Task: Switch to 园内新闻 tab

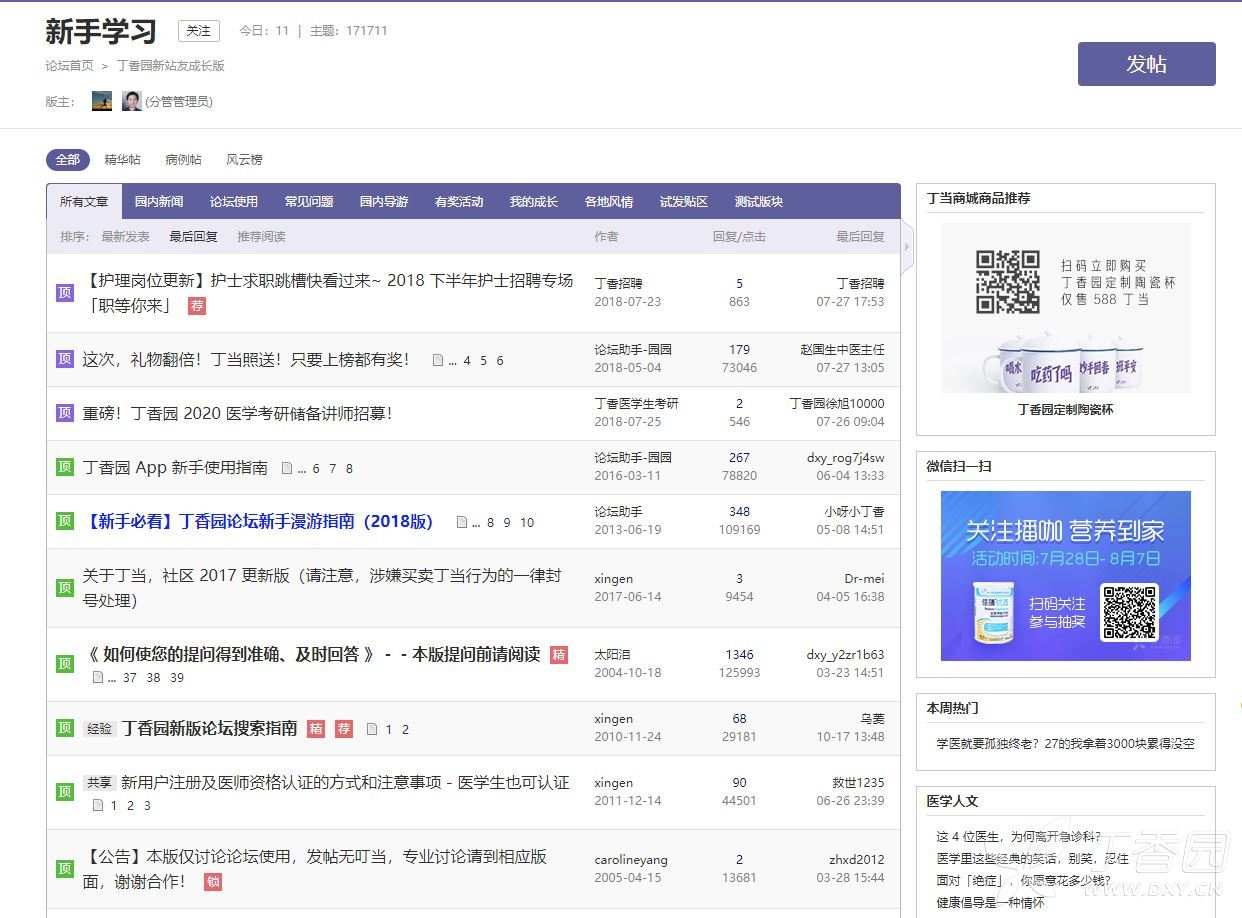Action: point(159,202)
